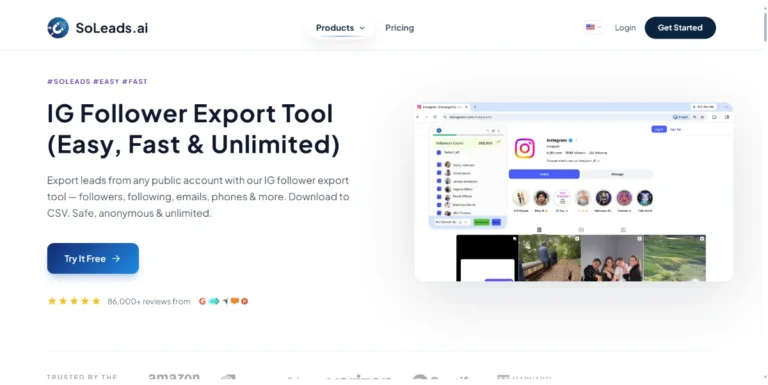The image size is (768, 385).
Task: Toggle the Select all checkbox in preview
Action: pos(438,153)
